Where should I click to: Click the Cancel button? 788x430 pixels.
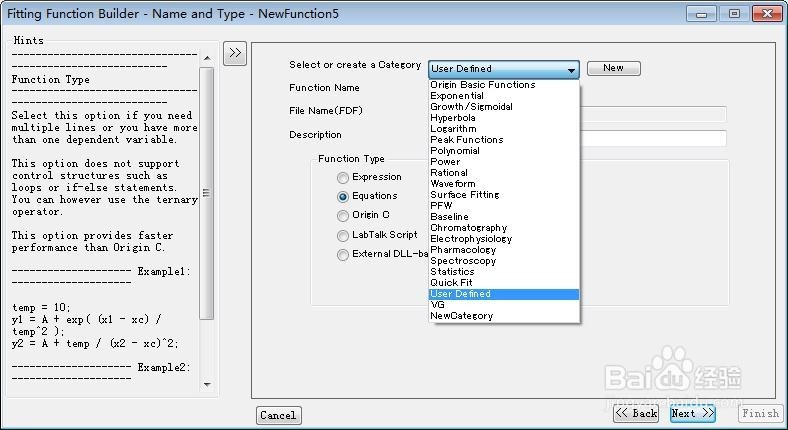278,415
